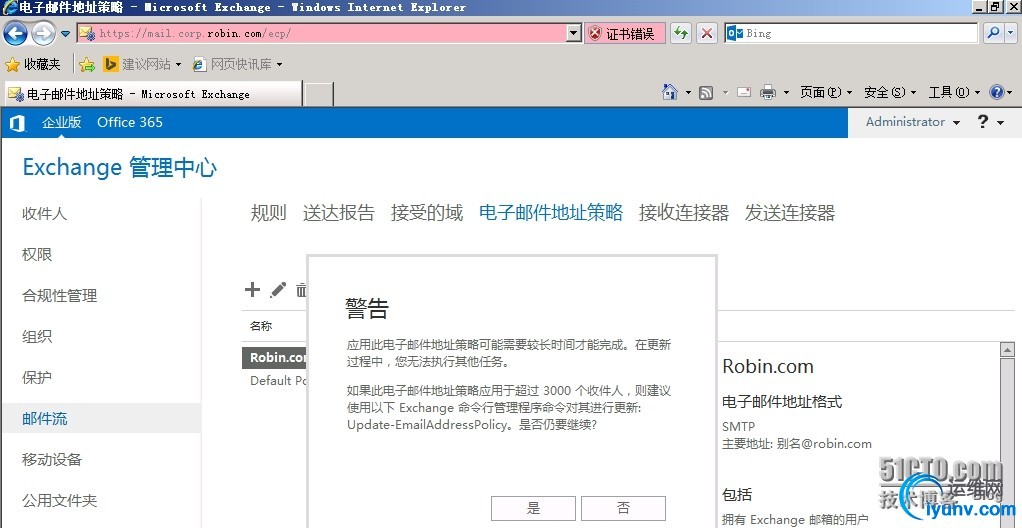Viewport: 1022px width, 528px height.
Task: Open 权限 in the left navigation
Action: 36,254
